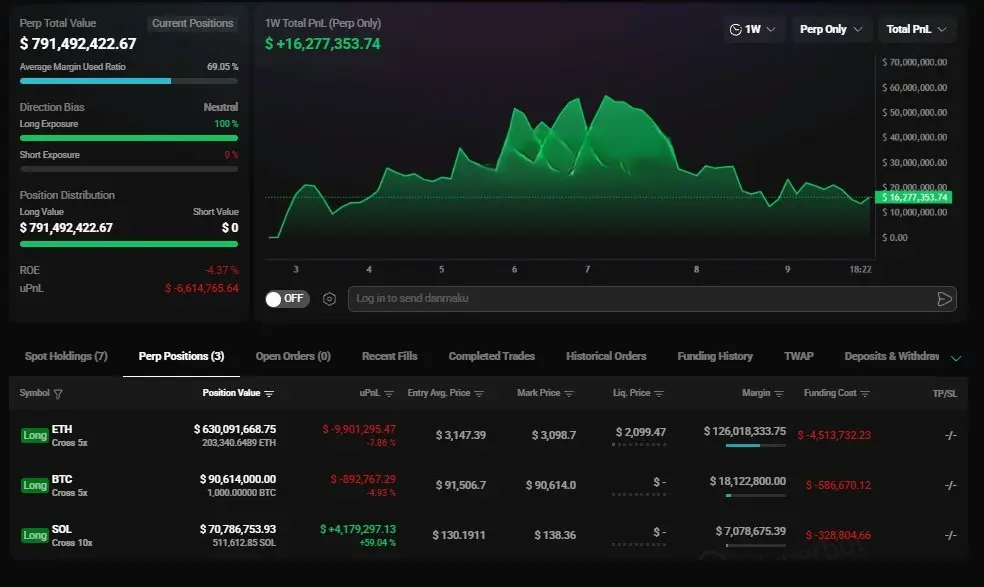Screen dimensions: 984x587
Task: Click the Short Exposure progress bar
Action: [x=129, y=169]
